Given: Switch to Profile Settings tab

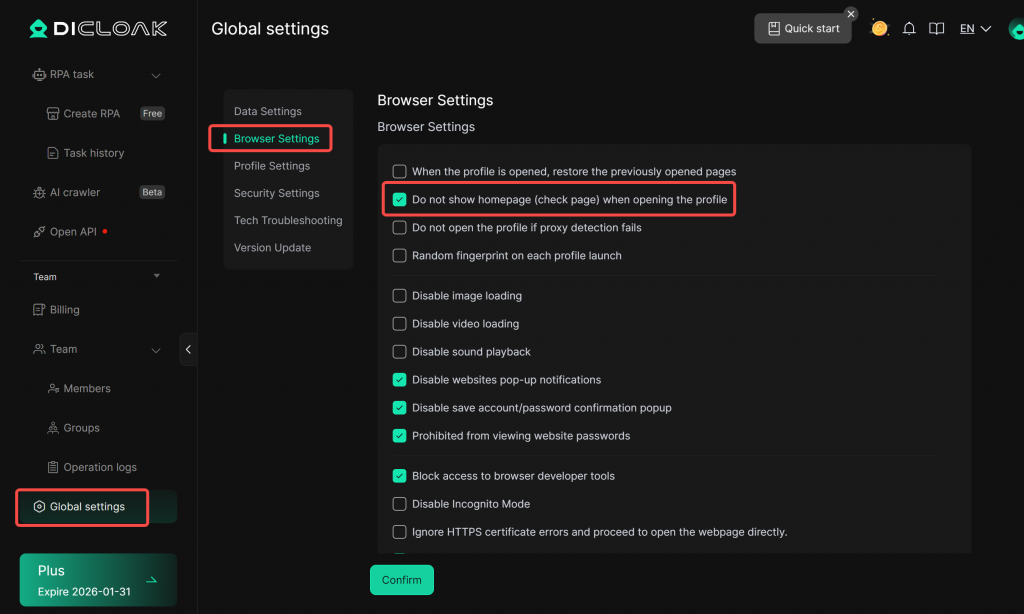Looking at the screenshot, I should [x=272, y=166].
